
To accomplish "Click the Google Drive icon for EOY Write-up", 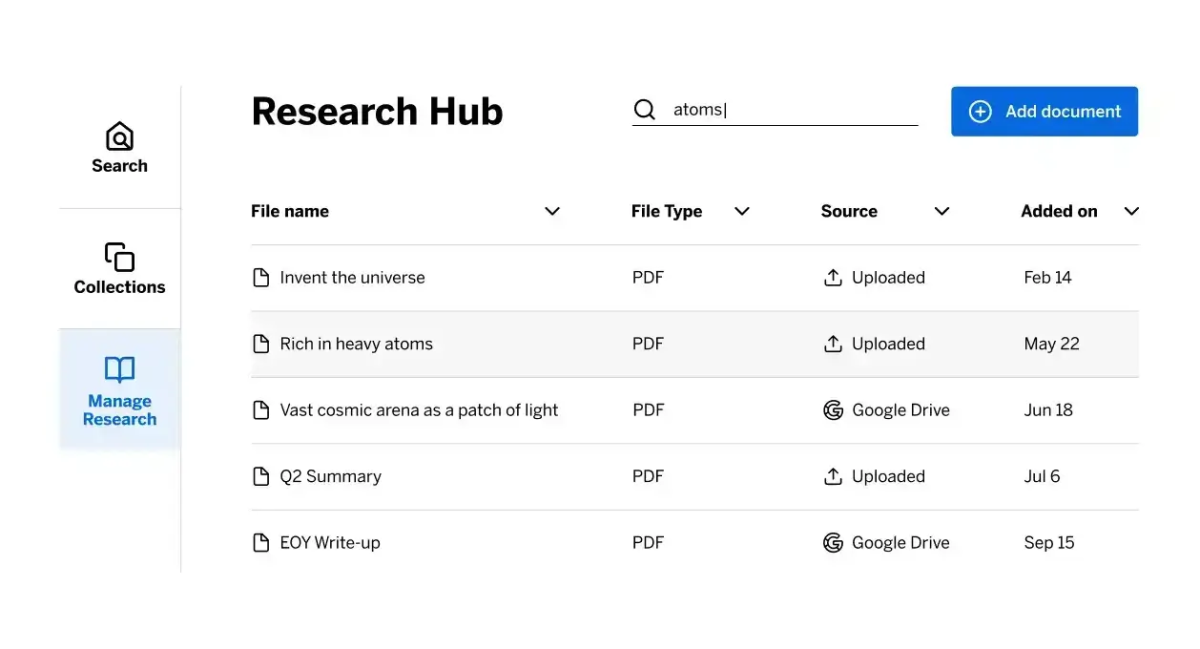I will [x=833, y=542].
